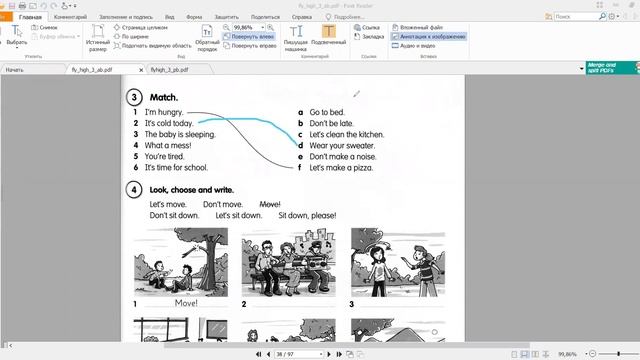Click the Подробнее tell-me box

(x=345, y=17)
